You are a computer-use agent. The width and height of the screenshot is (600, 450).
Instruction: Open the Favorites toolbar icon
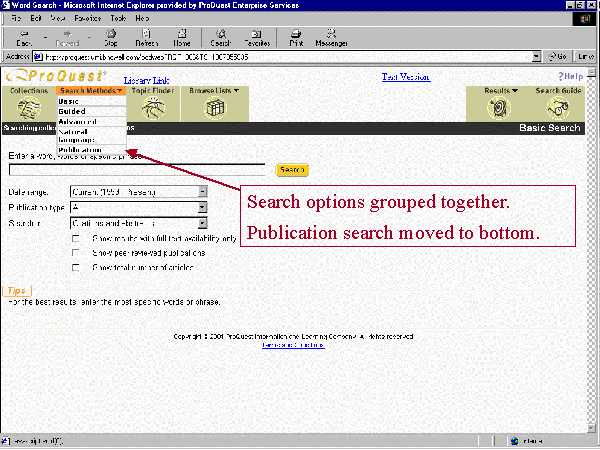pyautogui.click(x=257, y=34)
